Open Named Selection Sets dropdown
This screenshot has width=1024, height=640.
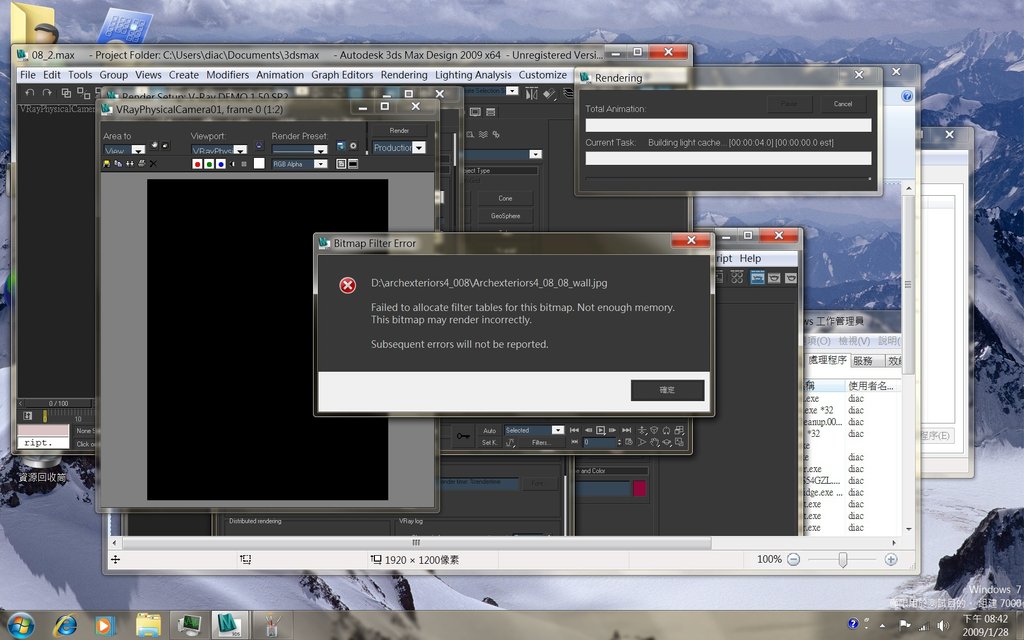(x=512, y=91)
